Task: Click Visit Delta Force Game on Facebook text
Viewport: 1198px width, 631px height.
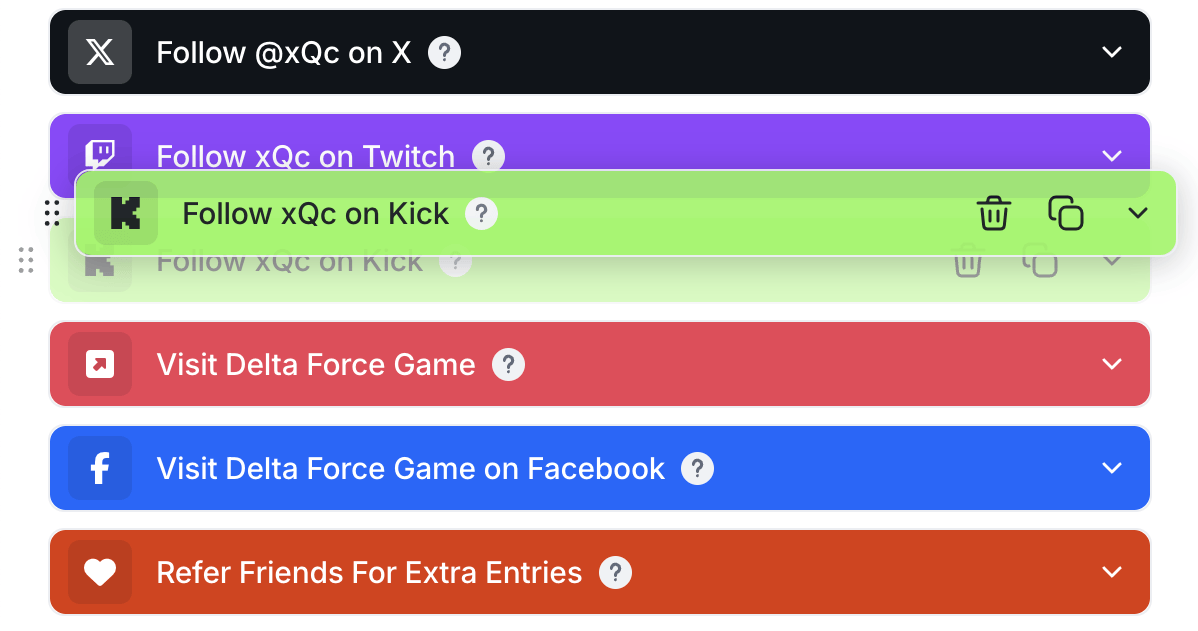Action: point(410,468)
